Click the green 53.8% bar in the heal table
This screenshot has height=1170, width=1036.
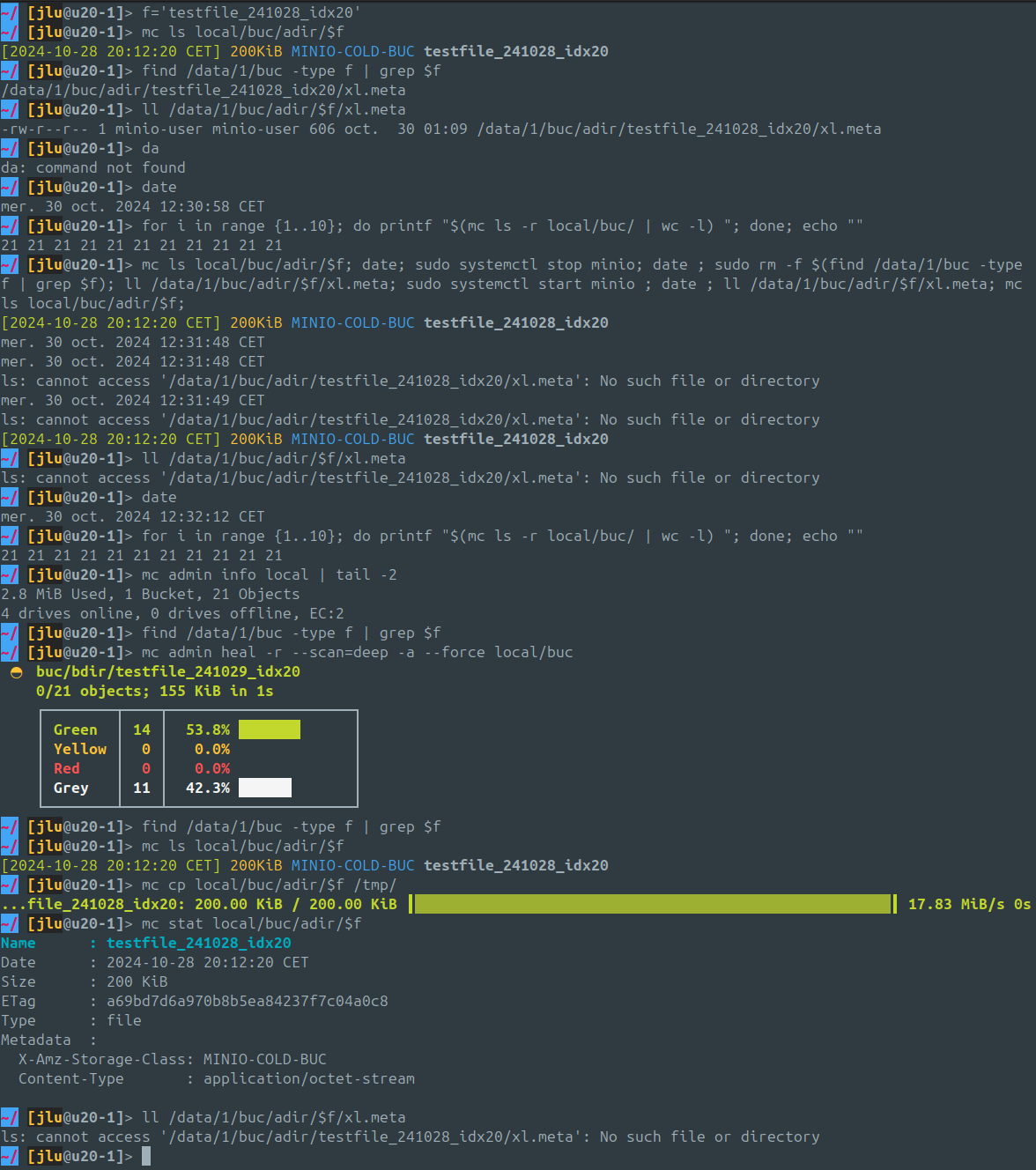(269, 729)
